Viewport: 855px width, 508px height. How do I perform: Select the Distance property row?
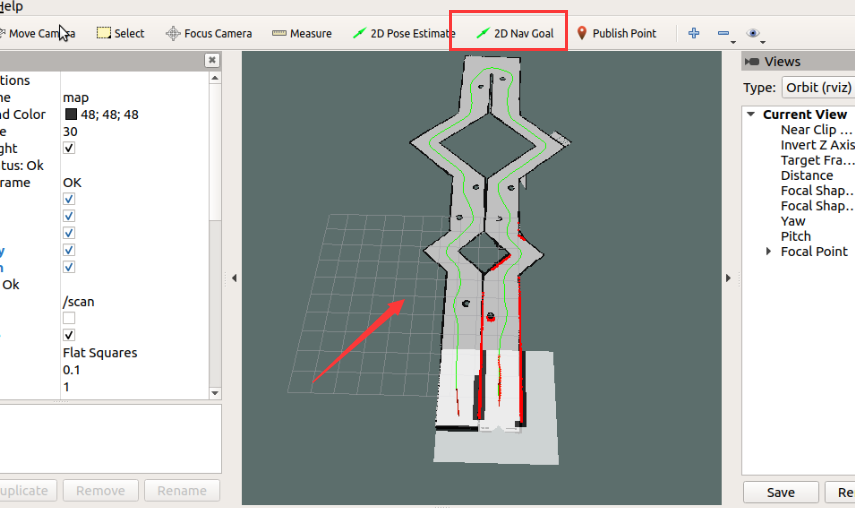coord(806,176)
